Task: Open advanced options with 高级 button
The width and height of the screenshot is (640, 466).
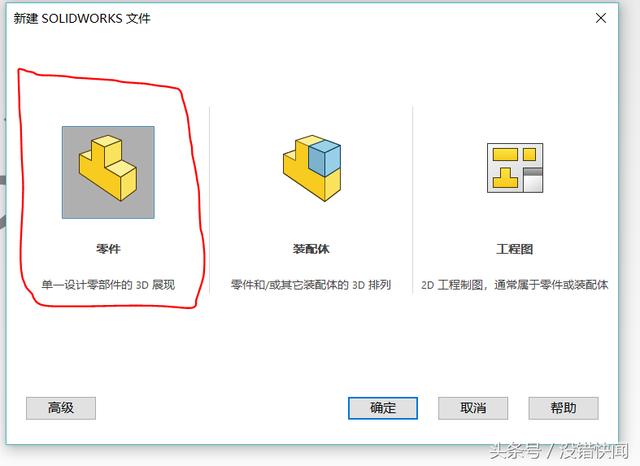Action: click(x=61, y=408)
